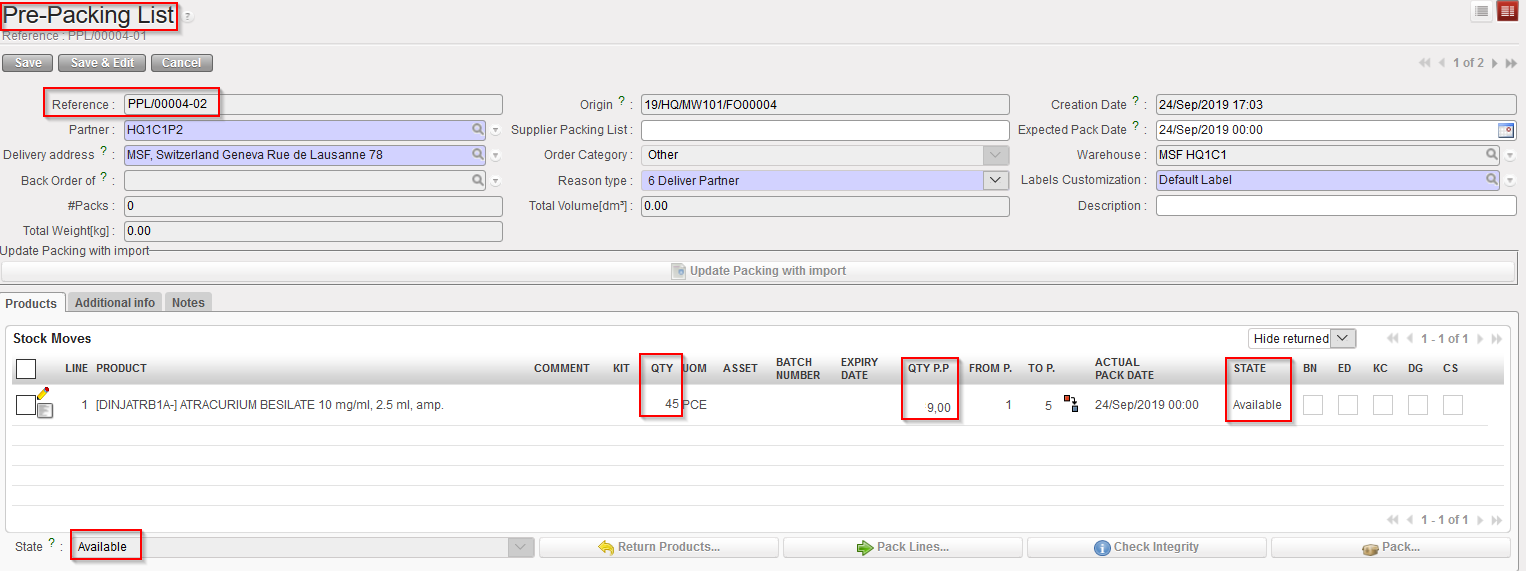Toggle KC checkbox on line 1
The width and height of the screenshot is (1526, 571).
(1382, 405)
